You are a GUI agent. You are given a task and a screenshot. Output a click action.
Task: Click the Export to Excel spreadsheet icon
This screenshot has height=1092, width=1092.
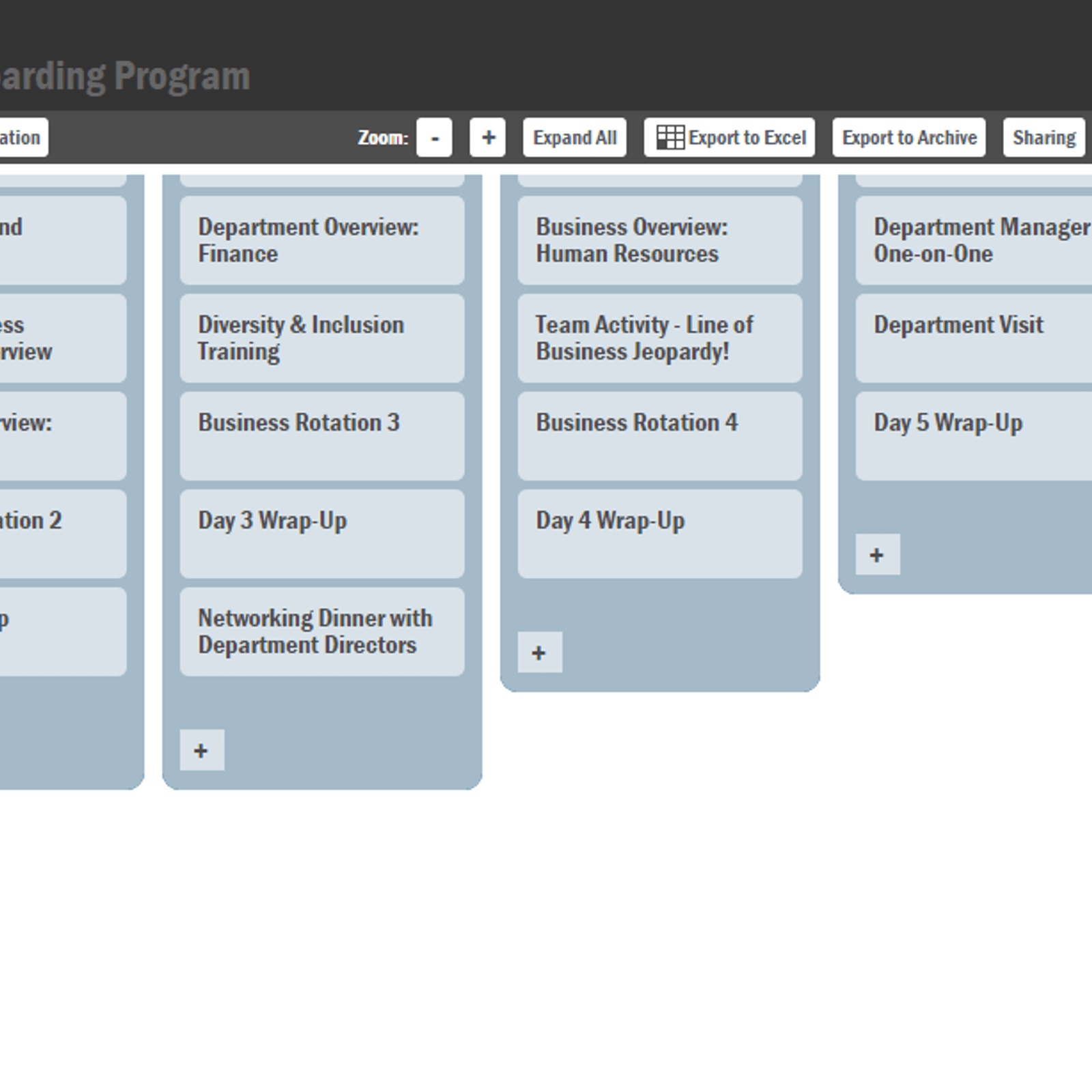pyautogui.click(x=670, y=138)
